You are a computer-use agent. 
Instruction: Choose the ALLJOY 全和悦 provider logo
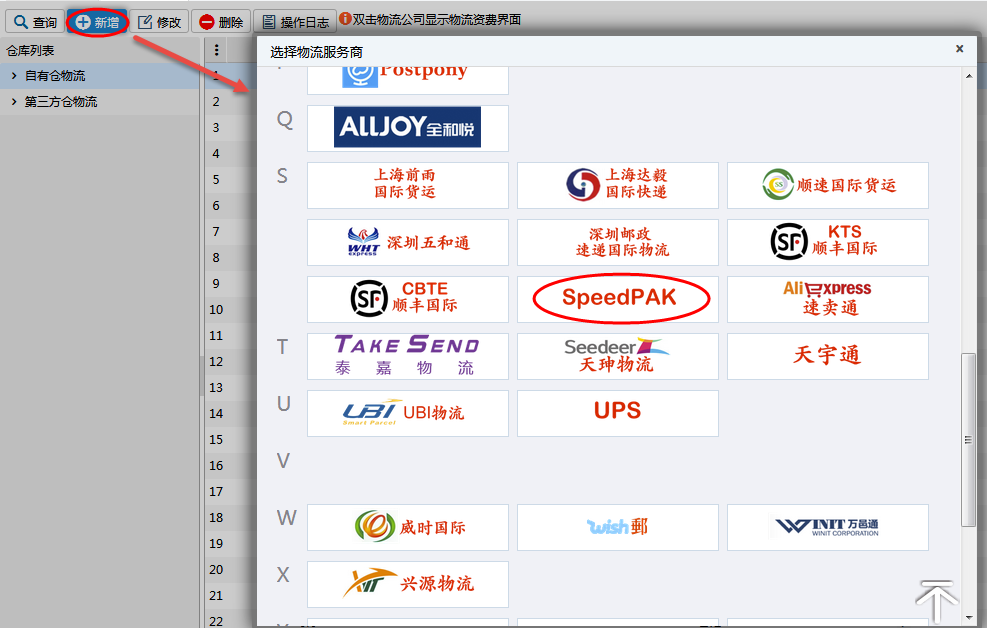tap(408, 128)
